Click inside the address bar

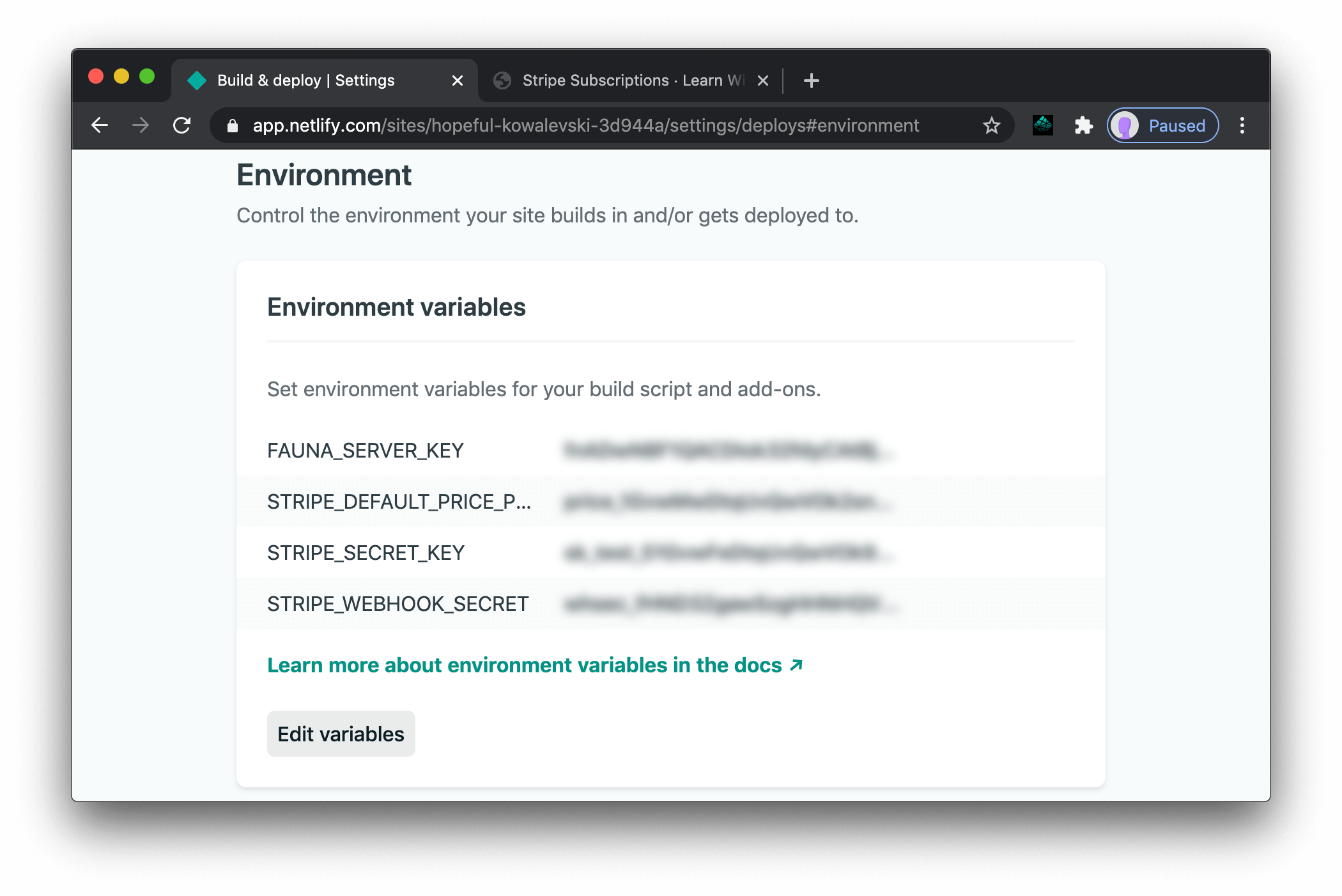point(575,125)
